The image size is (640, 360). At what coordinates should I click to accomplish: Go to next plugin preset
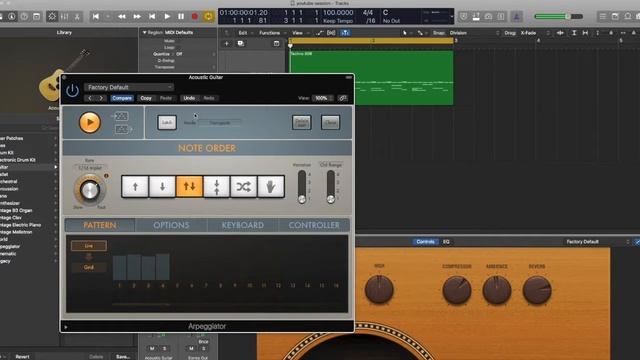[x=101, y=98]
